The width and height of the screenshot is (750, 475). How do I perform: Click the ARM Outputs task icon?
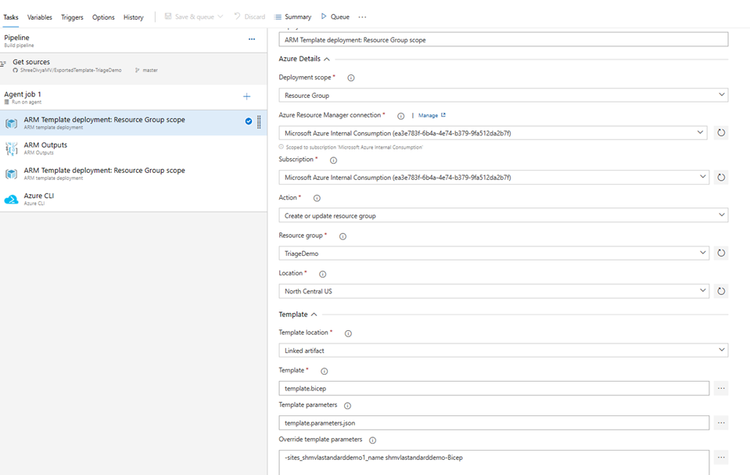coord(12,148)
